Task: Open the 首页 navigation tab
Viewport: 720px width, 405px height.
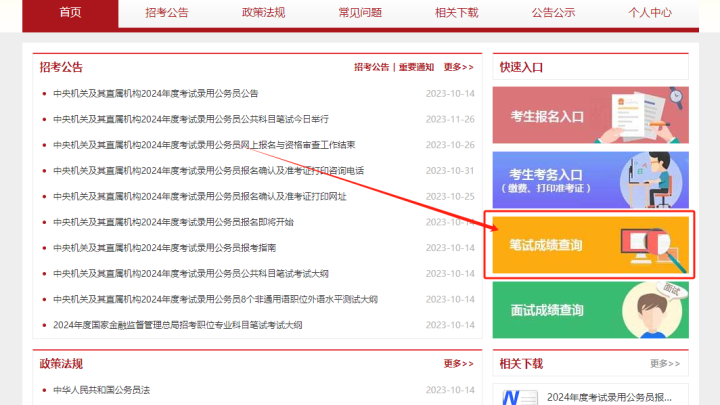Action: 70,13
